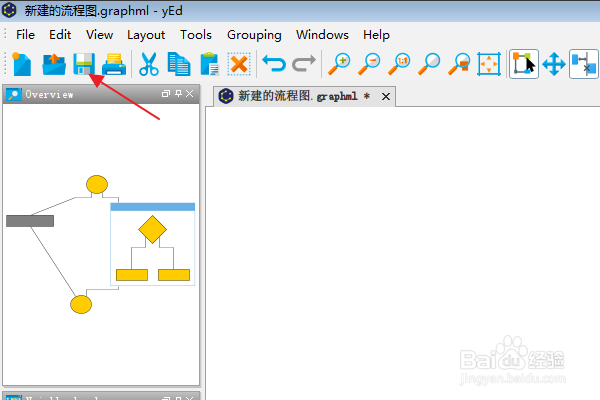Activate the plain magnifier zoom tool
Image resolution: width=600 pixels, height=400 pixels.
429,64
